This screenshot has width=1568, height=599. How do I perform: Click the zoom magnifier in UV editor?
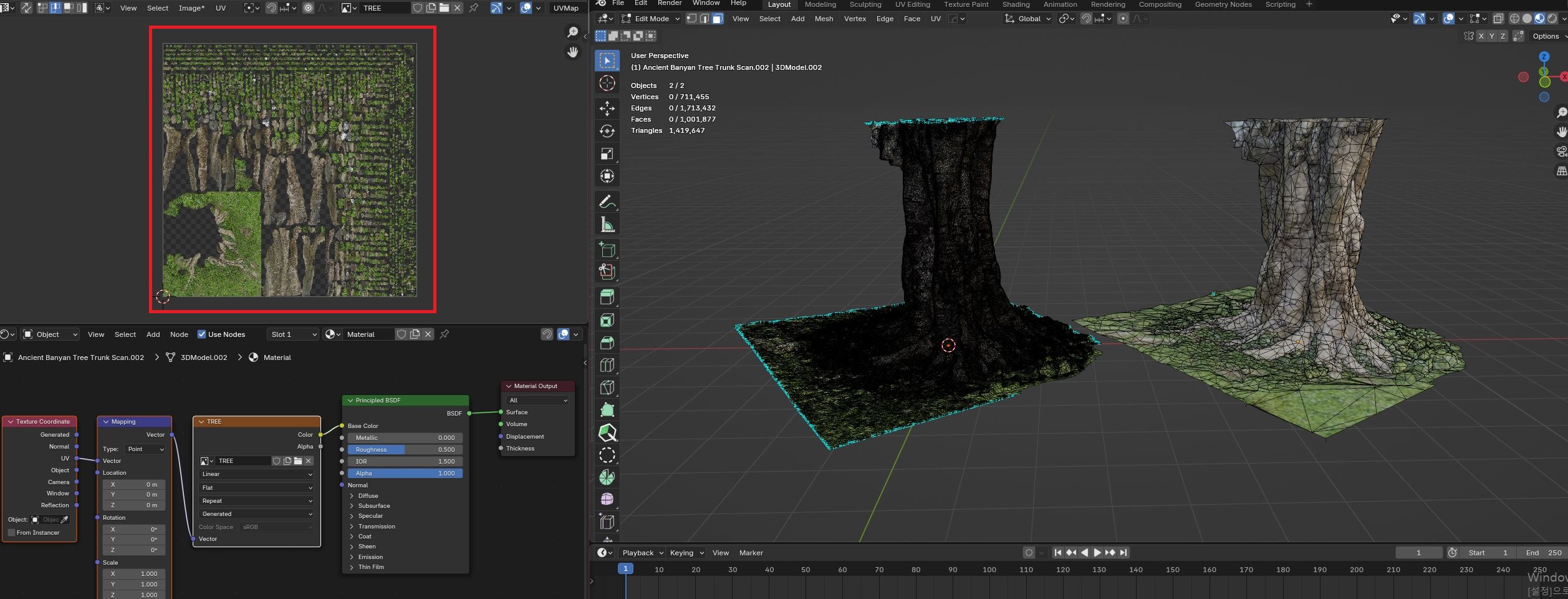click(572, 32)
